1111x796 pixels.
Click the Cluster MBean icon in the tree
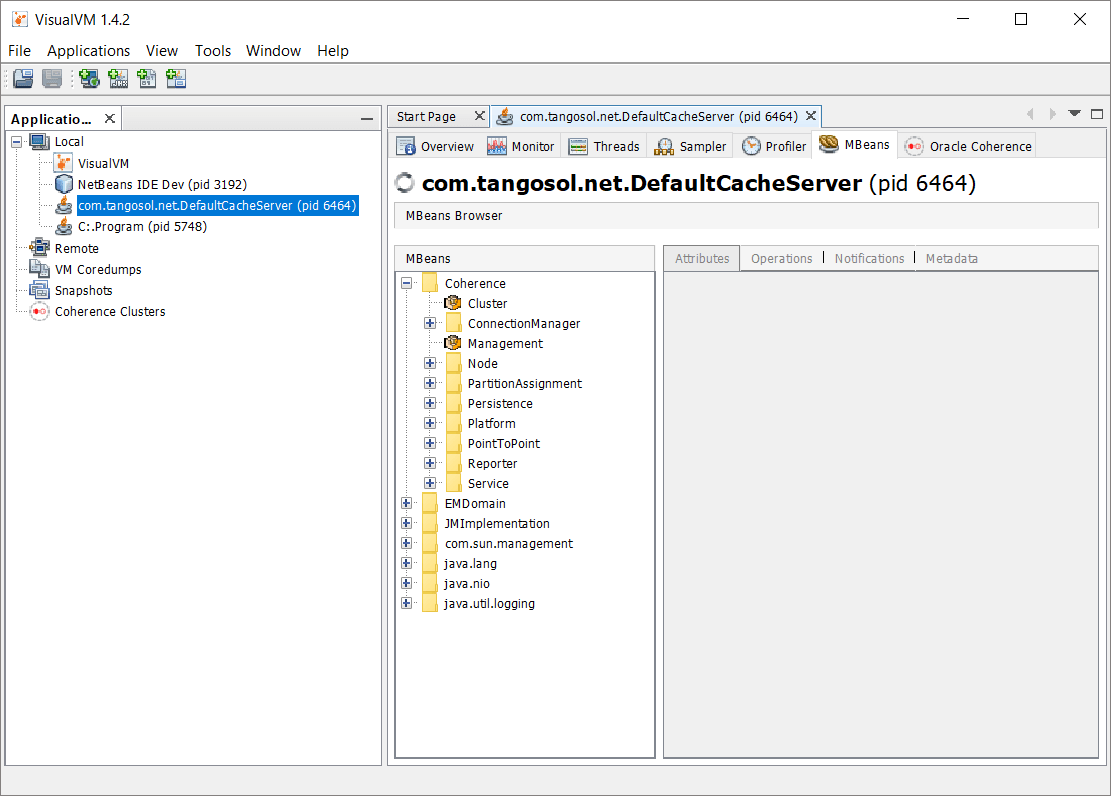coord(453,303)
